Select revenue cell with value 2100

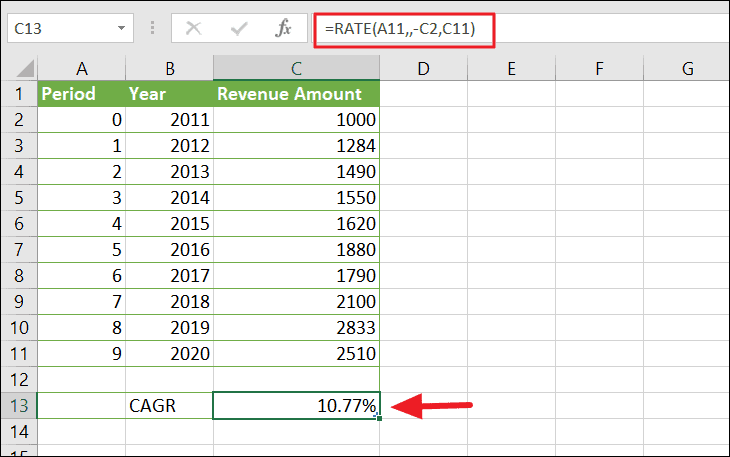tap(297, 302)
